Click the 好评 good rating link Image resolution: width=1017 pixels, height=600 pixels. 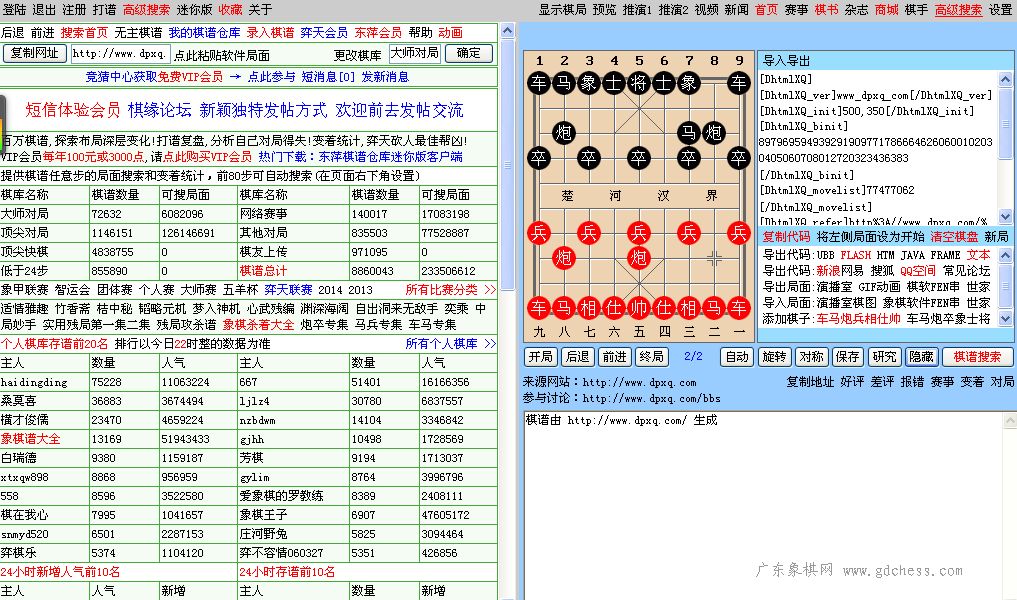(852, 382)
